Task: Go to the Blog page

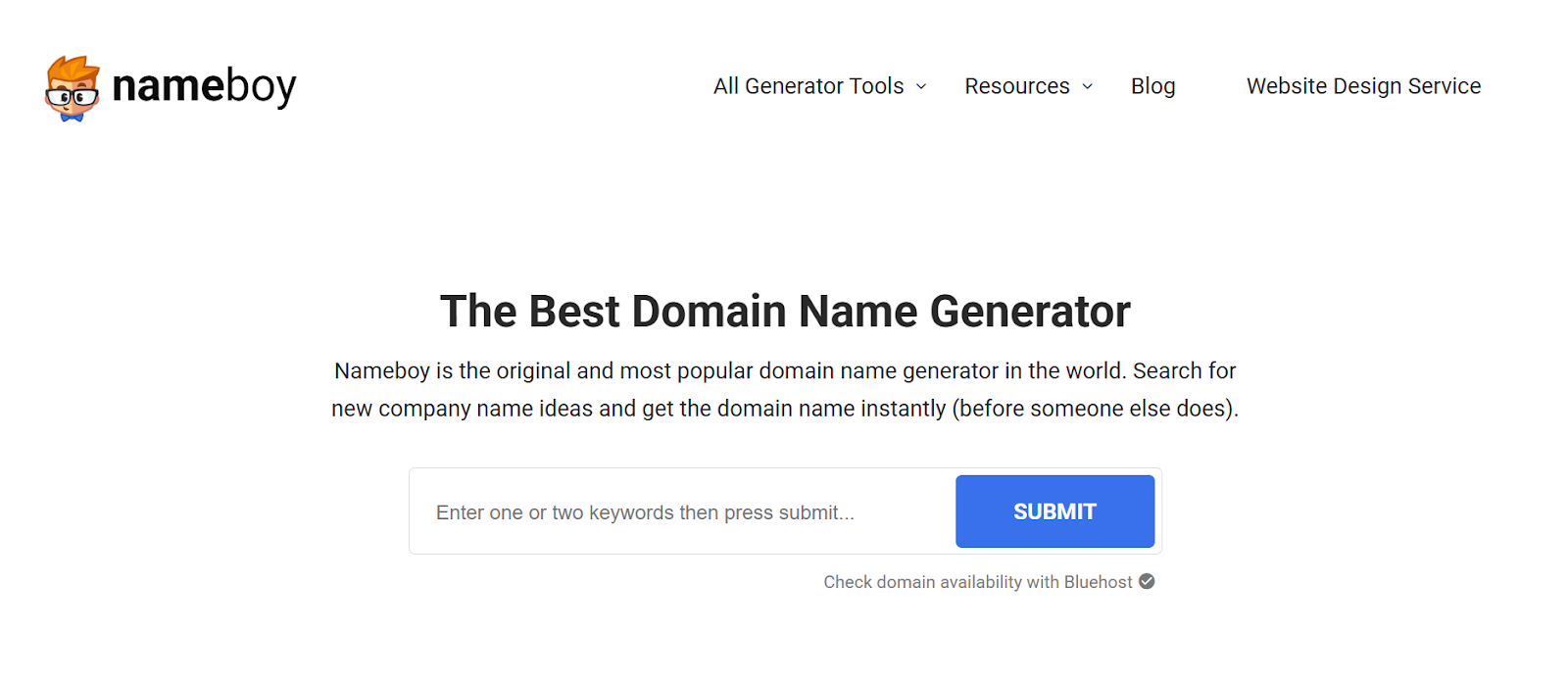Action: (x=1152, y=86)
